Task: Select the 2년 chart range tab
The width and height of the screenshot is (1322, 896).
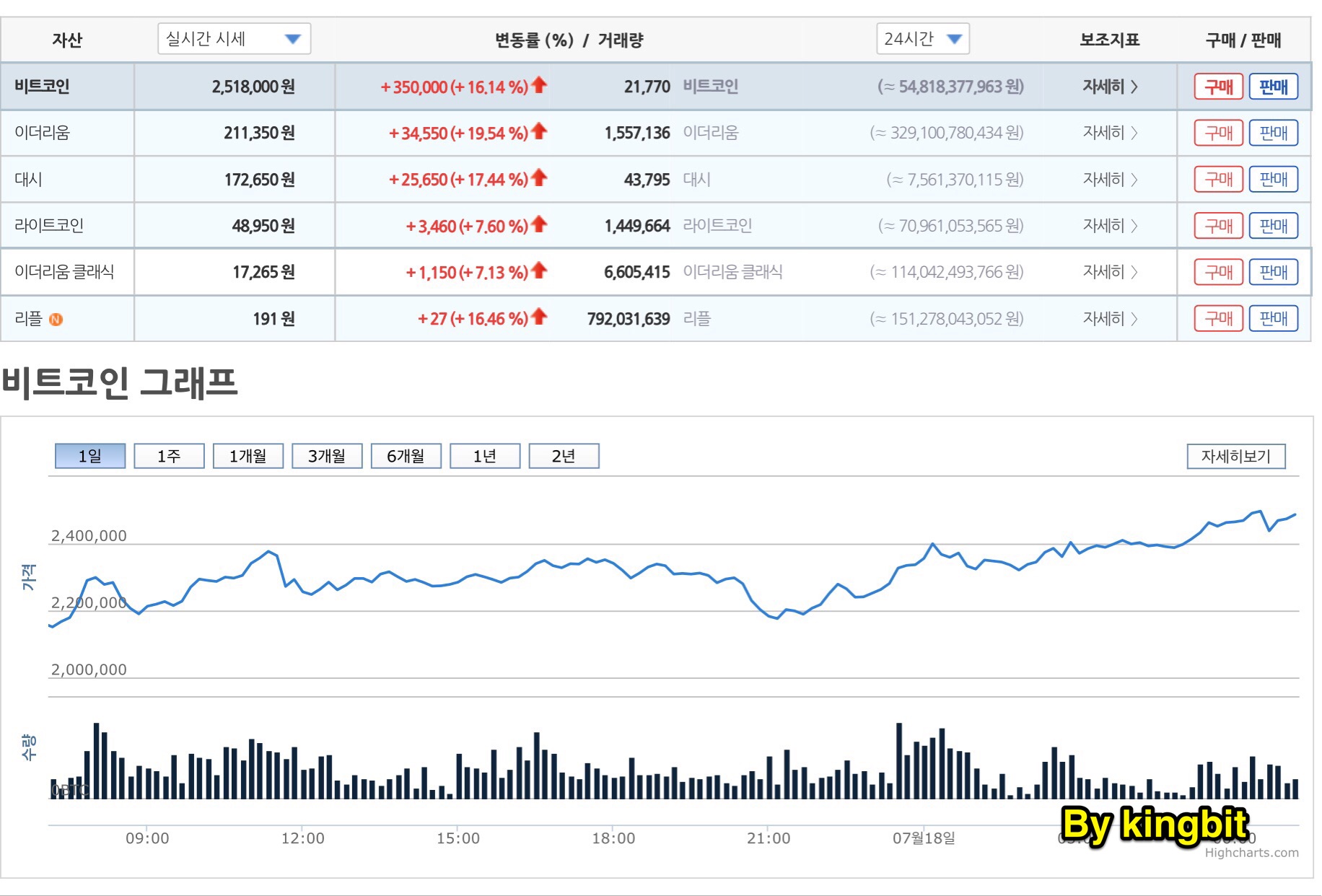Action: (564, 456)
